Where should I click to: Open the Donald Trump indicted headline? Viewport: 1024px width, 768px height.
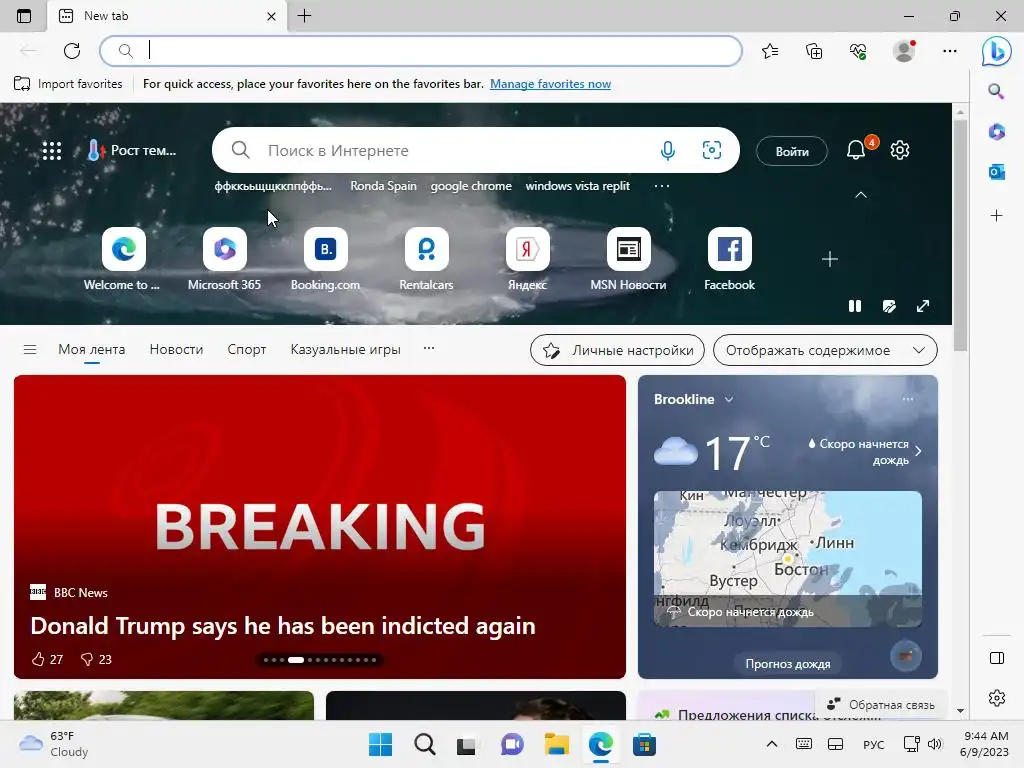(283, 626)
